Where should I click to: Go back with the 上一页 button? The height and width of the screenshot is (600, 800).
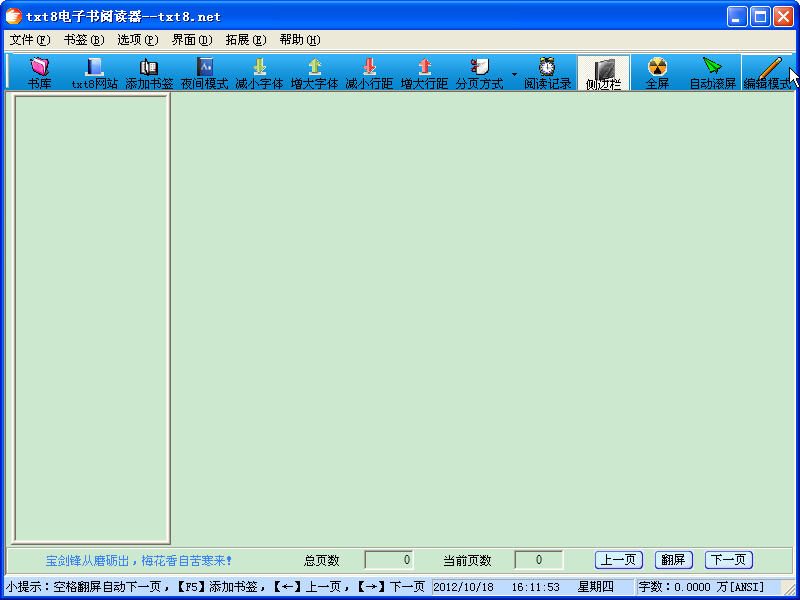tap(618, 559)
